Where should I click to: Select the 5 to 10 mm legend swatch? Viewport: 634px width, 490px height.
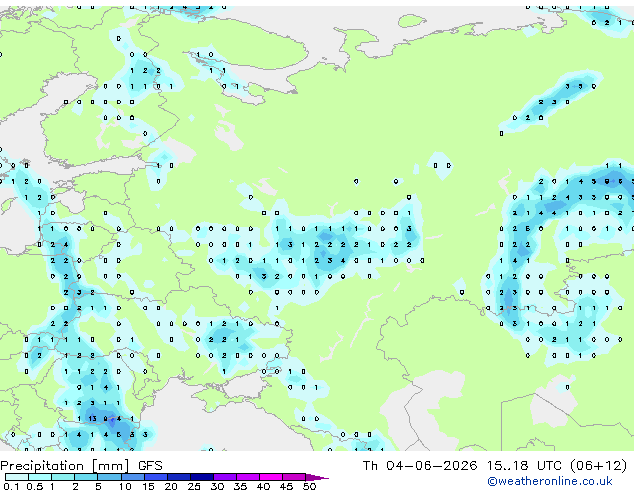[109, 477]
